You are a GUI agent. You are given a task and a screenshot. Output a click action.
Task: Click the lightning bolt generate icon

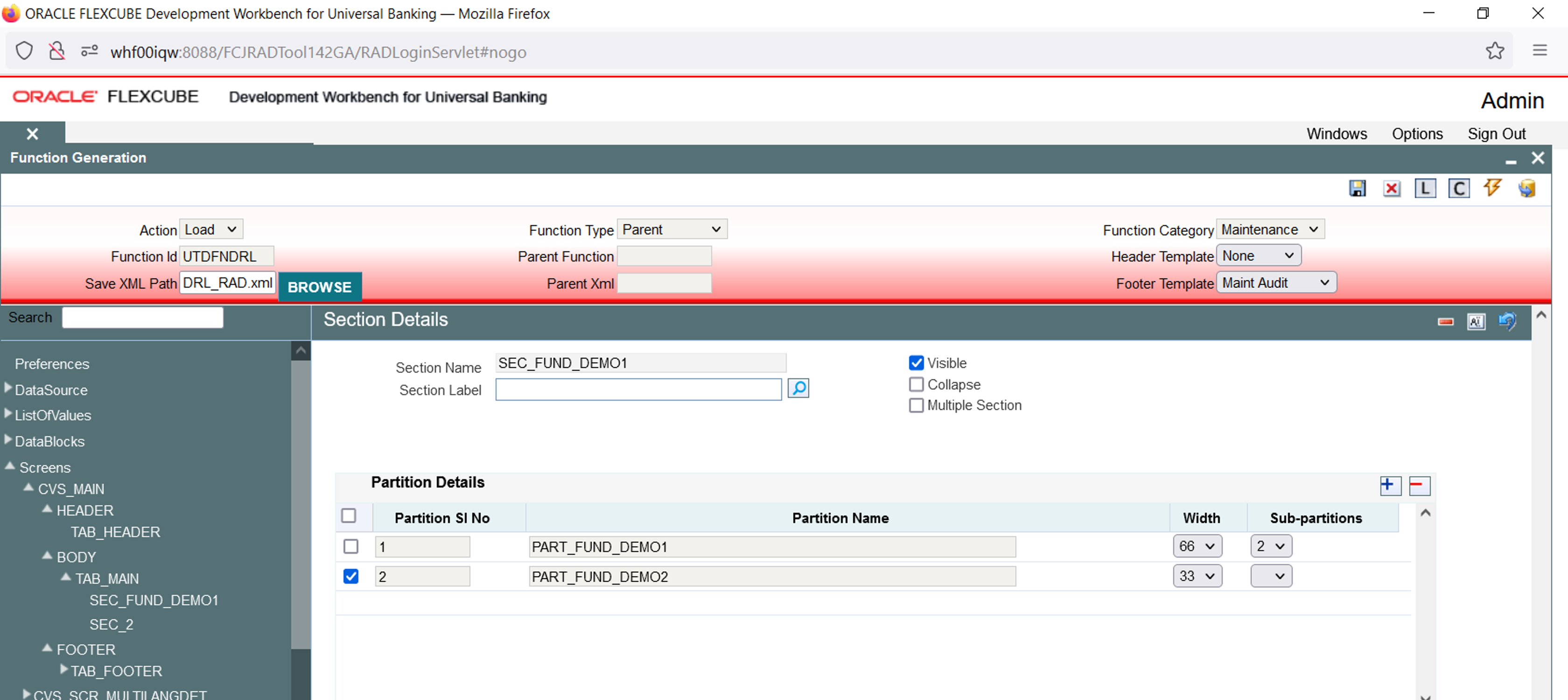coord(1492,188)
